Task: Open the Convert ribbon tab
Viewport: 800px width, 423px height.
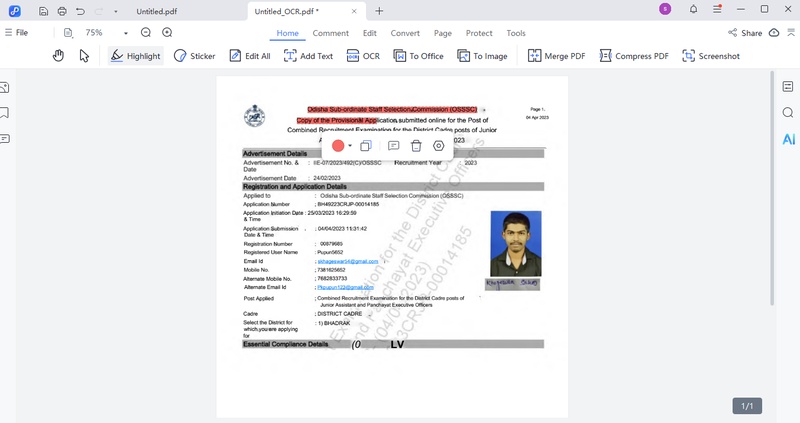Action: pyautogui.click(x=405, y=33)
